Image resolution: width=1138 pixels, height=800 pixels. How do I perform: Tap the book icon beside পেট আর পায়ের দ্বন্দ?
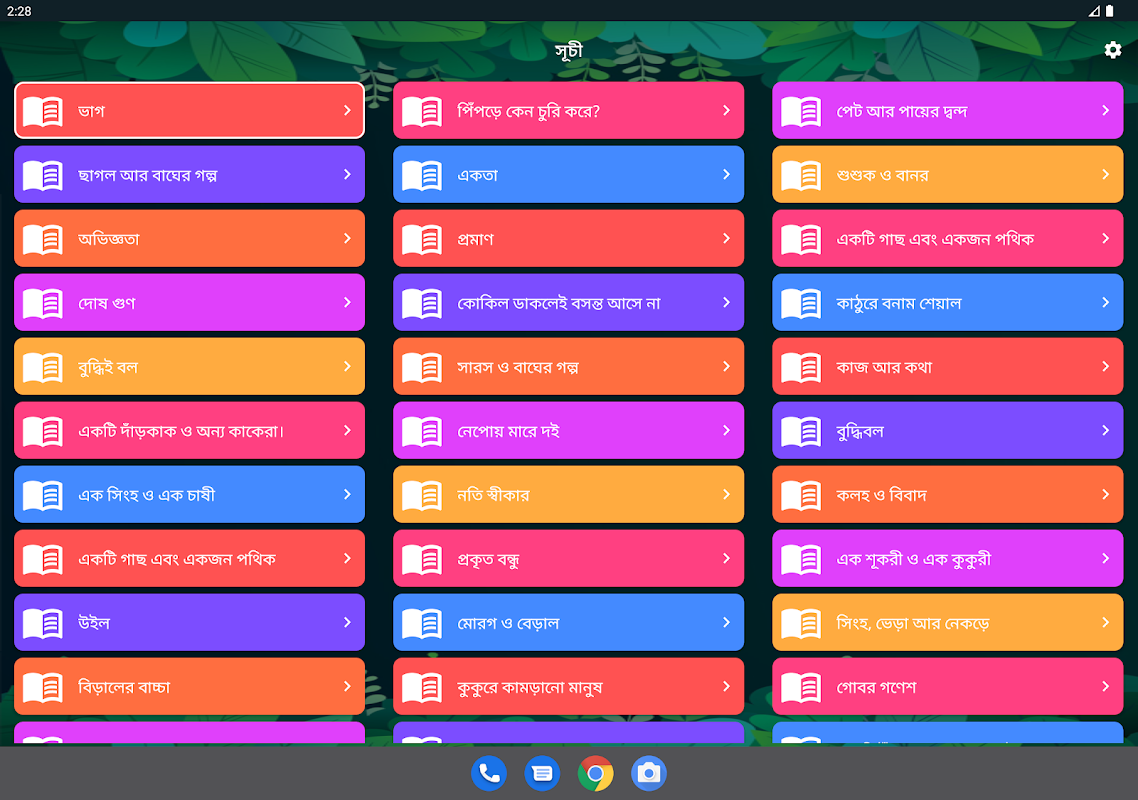801,111
